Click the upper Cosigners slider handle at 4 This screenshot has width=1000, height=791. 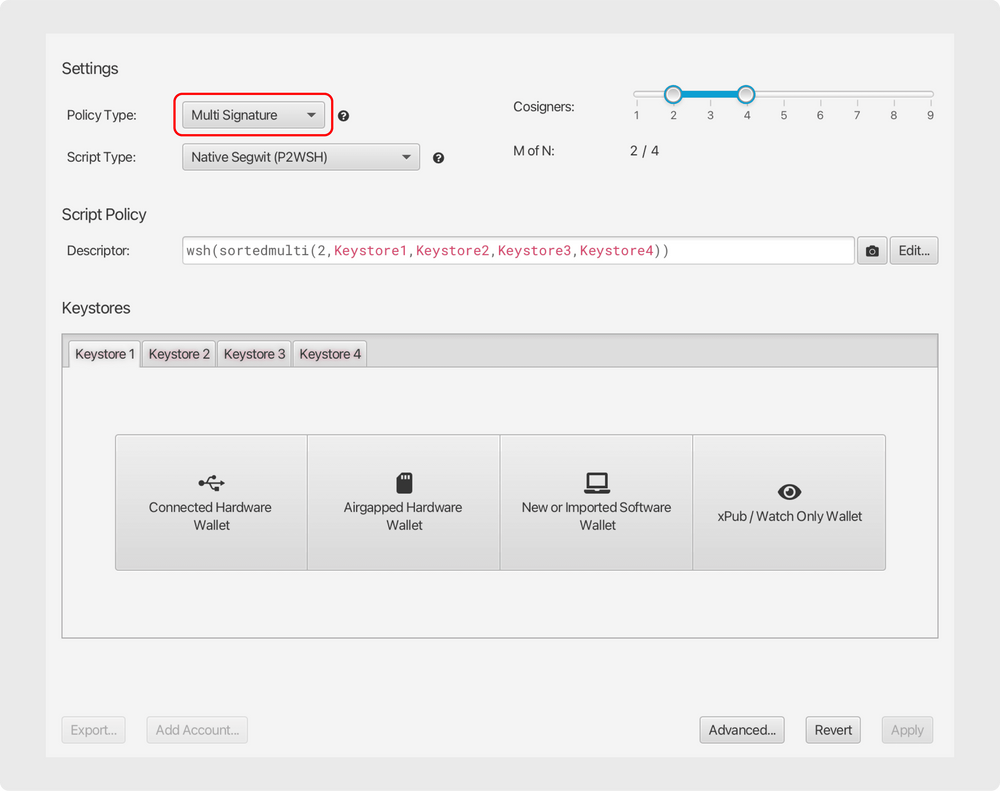click(746, 94)
